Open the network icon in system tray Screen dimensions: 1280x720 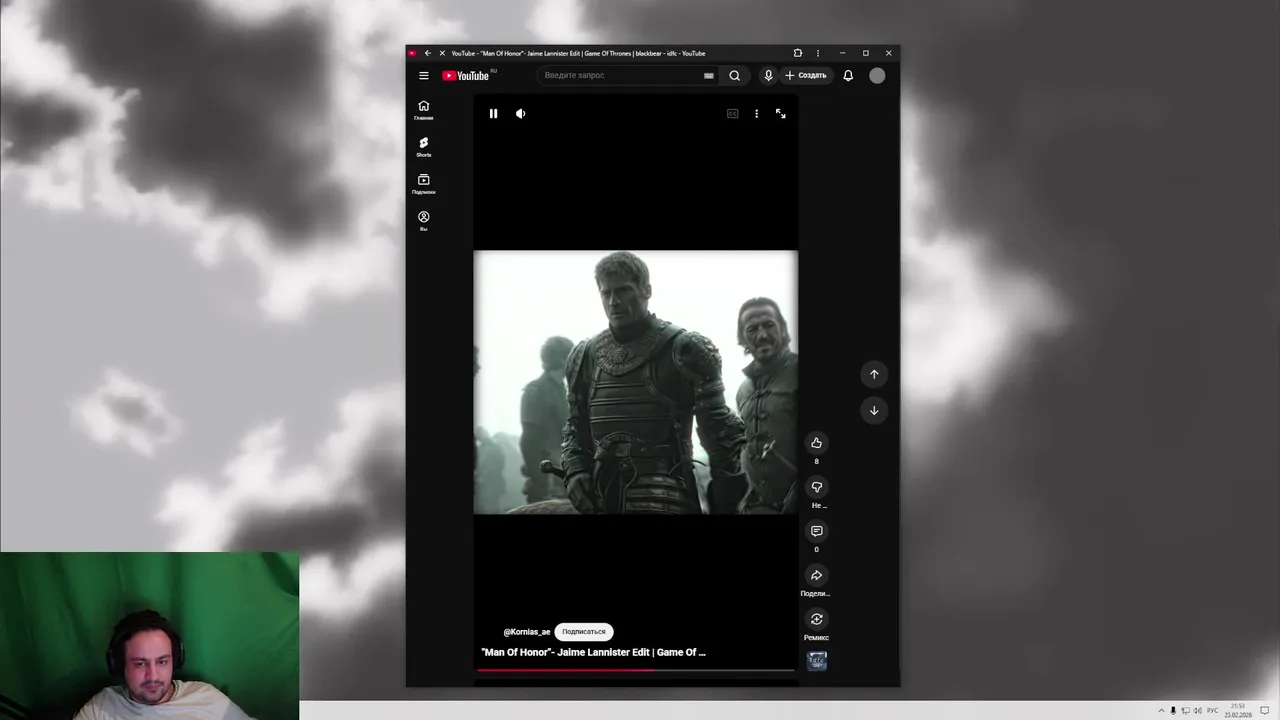pyautogui.click(x=1185, y=711)
